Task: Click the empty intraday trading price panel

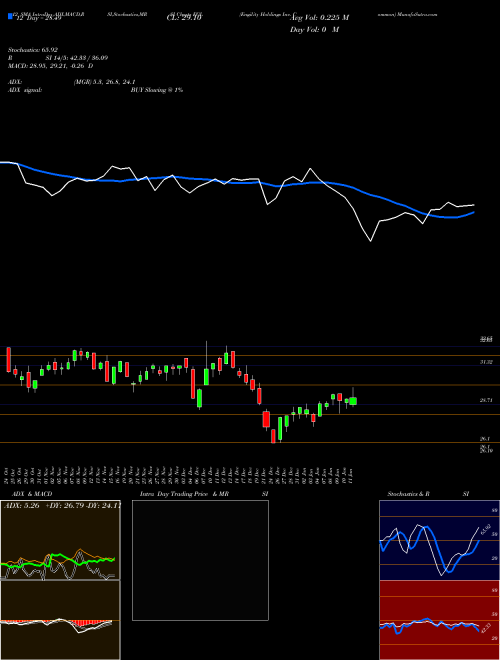Action: 200,560
